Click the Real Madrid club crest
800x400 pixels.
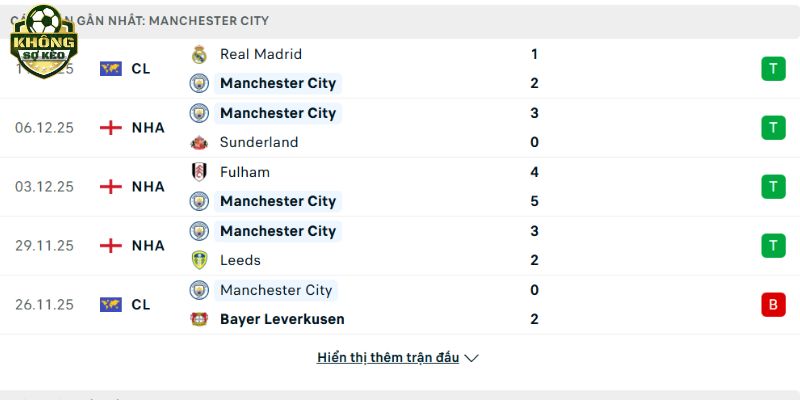199,54
